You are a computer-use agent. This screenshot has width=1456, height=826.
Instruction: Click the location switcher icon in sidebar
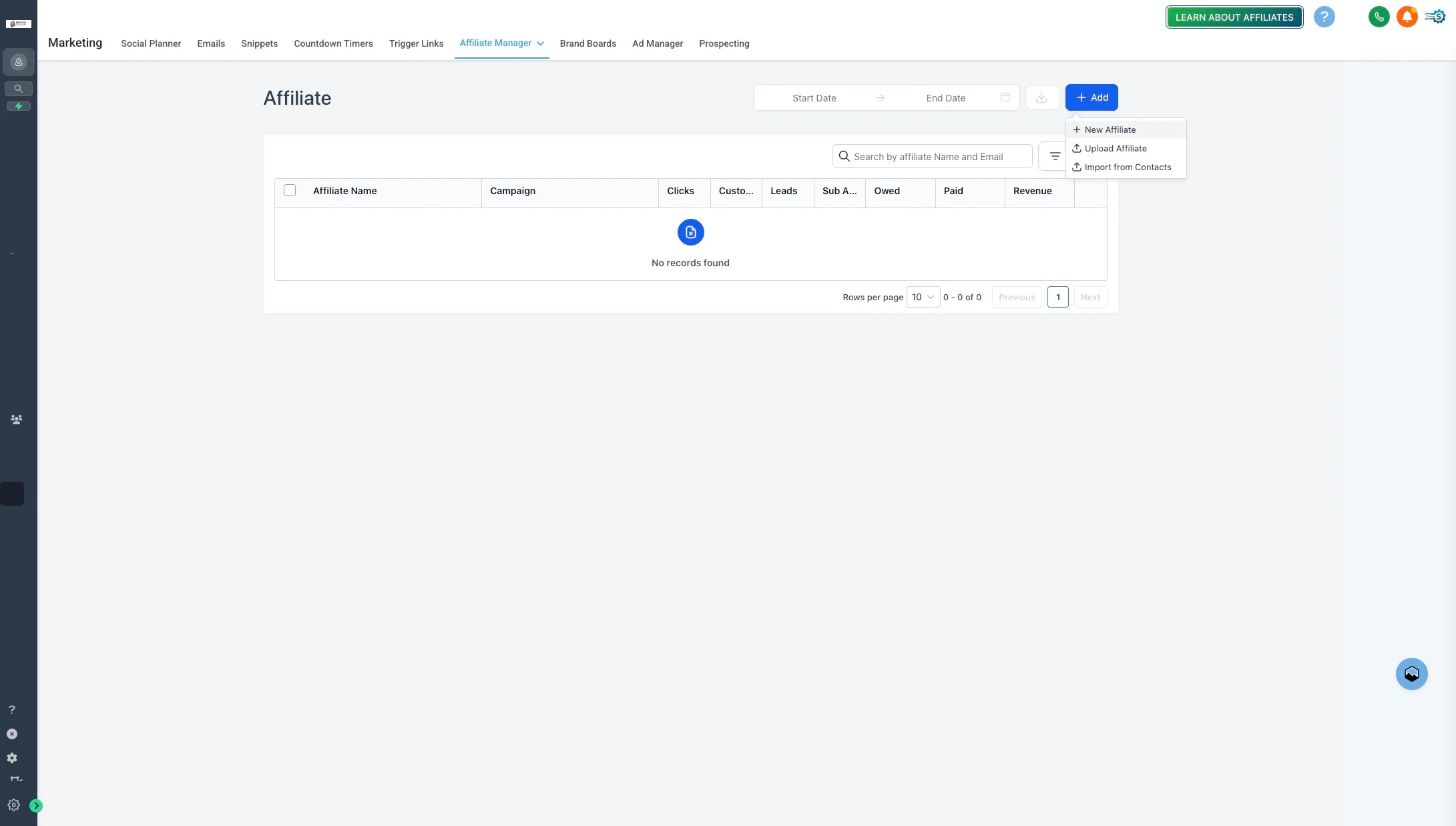click(x=19, y=62)
